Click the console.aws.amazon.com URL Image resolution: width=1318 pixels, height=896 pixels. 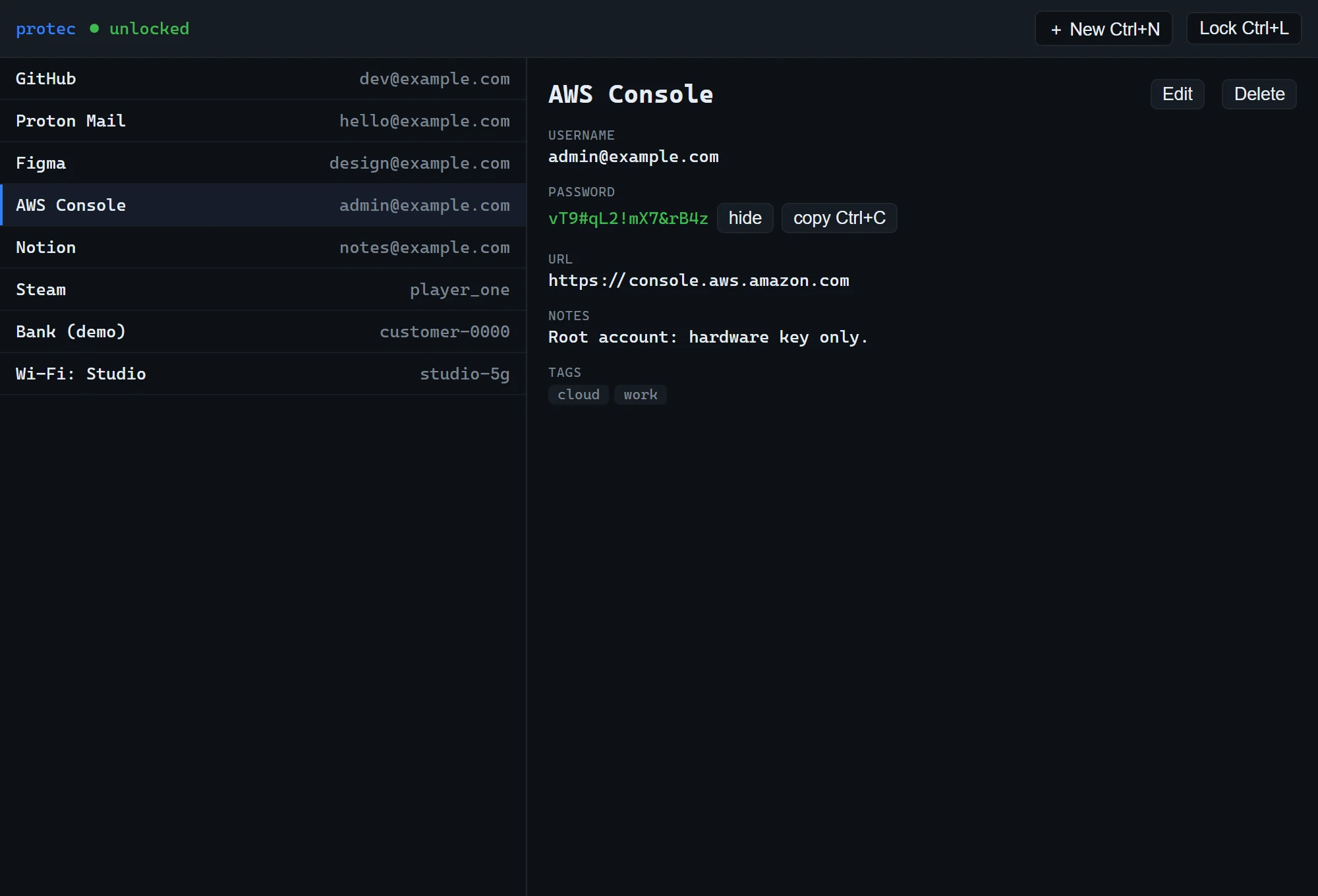[699, 281]
